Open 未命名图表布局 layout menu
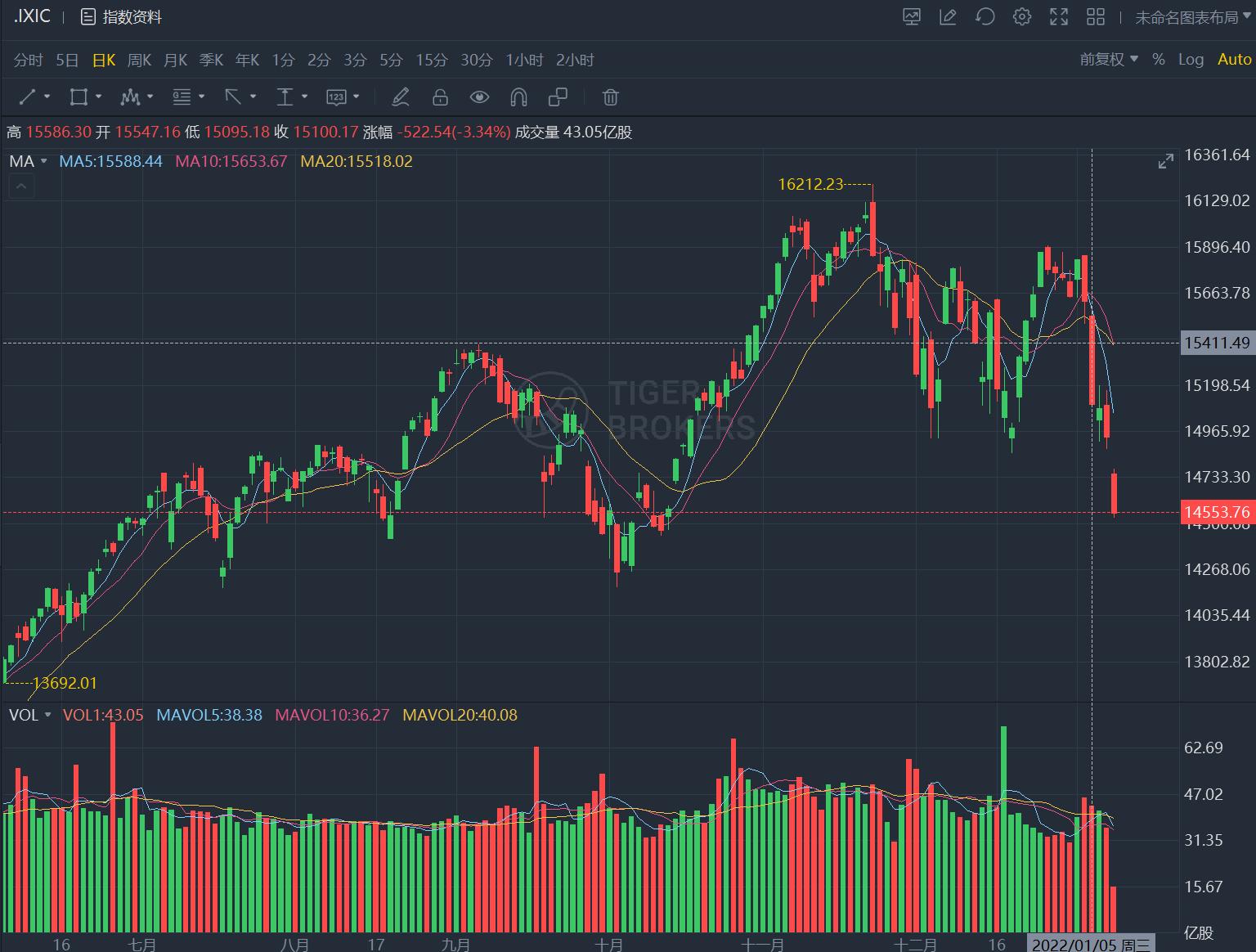This screenshot has height=952, width=1256. click(1192, 17)
